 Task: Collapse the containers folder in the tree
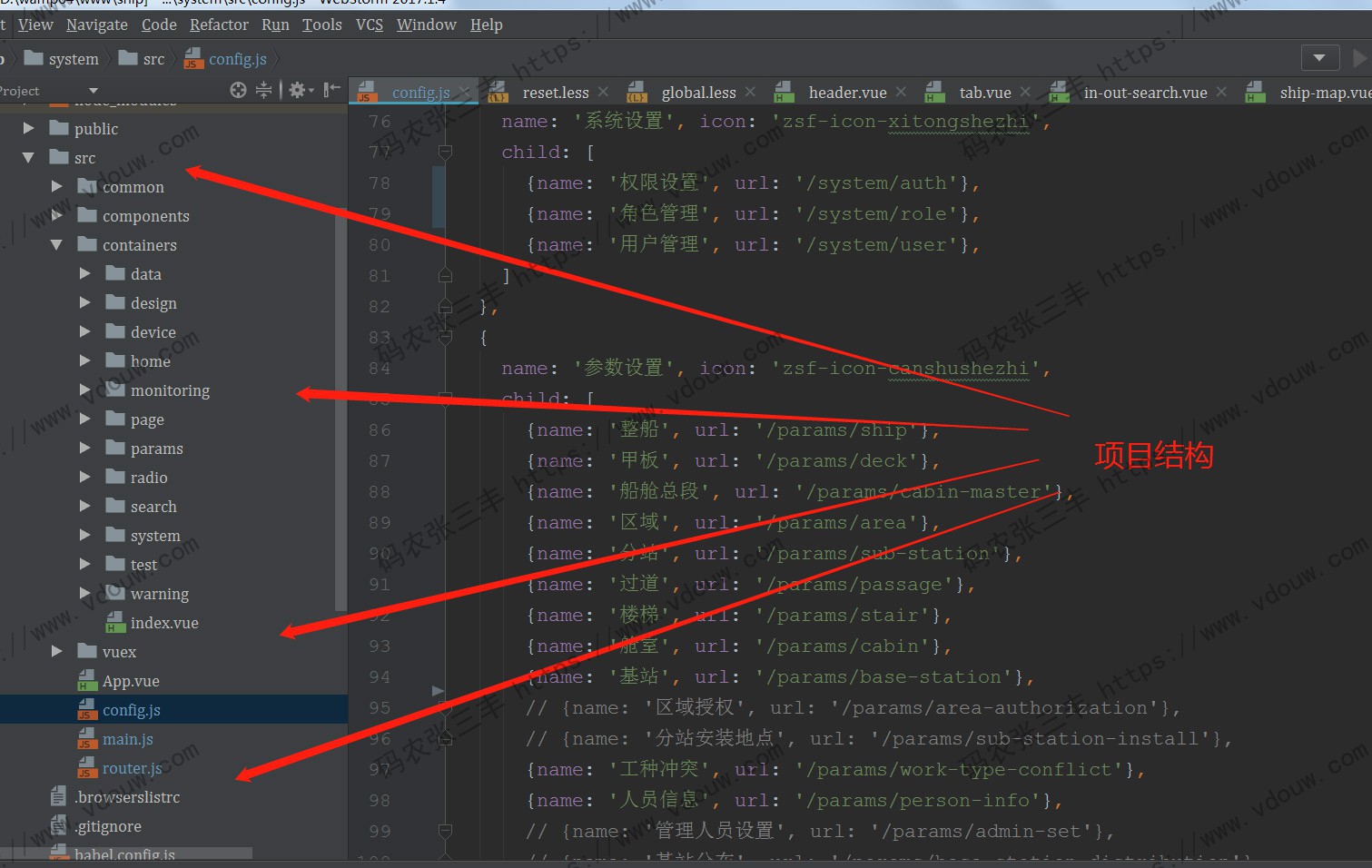click(56, 245)
